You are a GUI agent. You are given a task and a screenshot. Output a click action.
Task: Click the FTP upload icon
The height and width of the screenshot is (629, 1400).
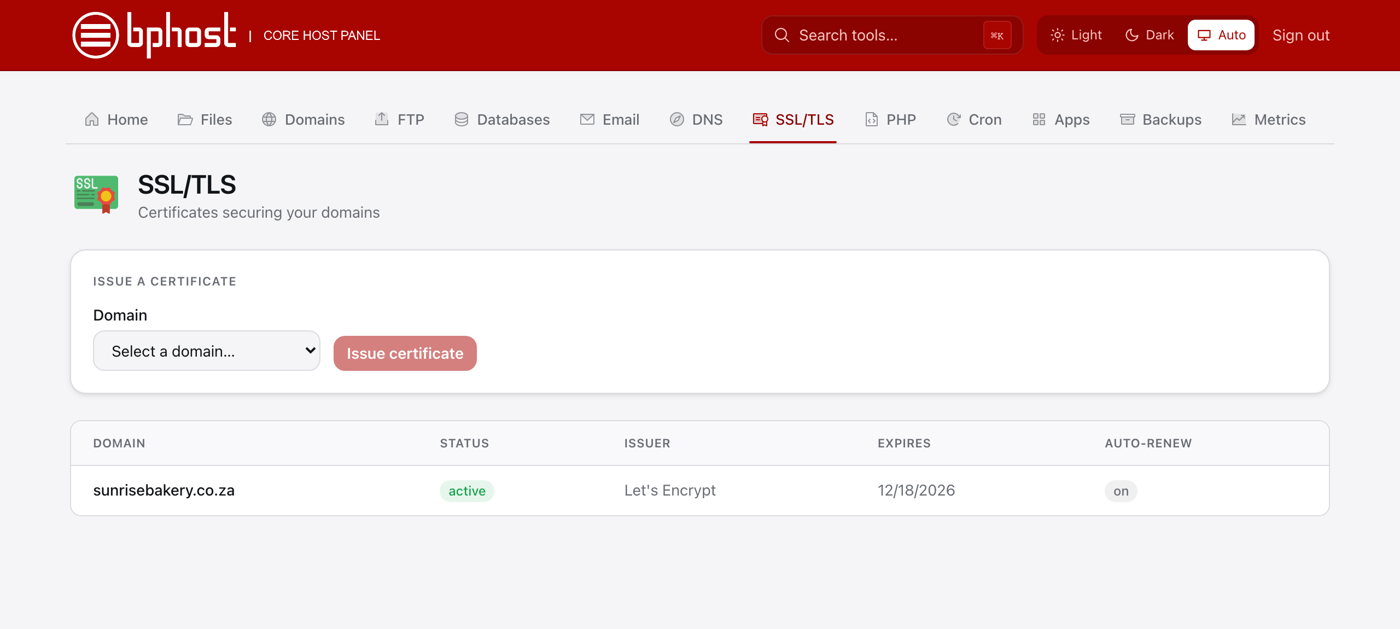click(382, 119)
